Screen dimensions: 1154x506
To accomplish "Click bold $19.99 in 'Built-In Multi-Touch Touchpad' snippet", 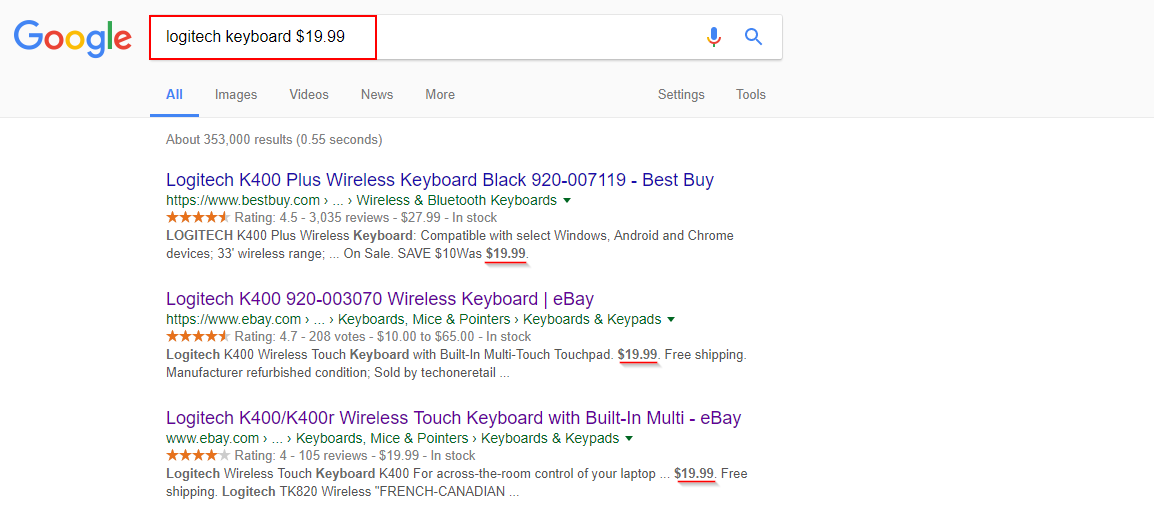I will click(x=637, y=354).
